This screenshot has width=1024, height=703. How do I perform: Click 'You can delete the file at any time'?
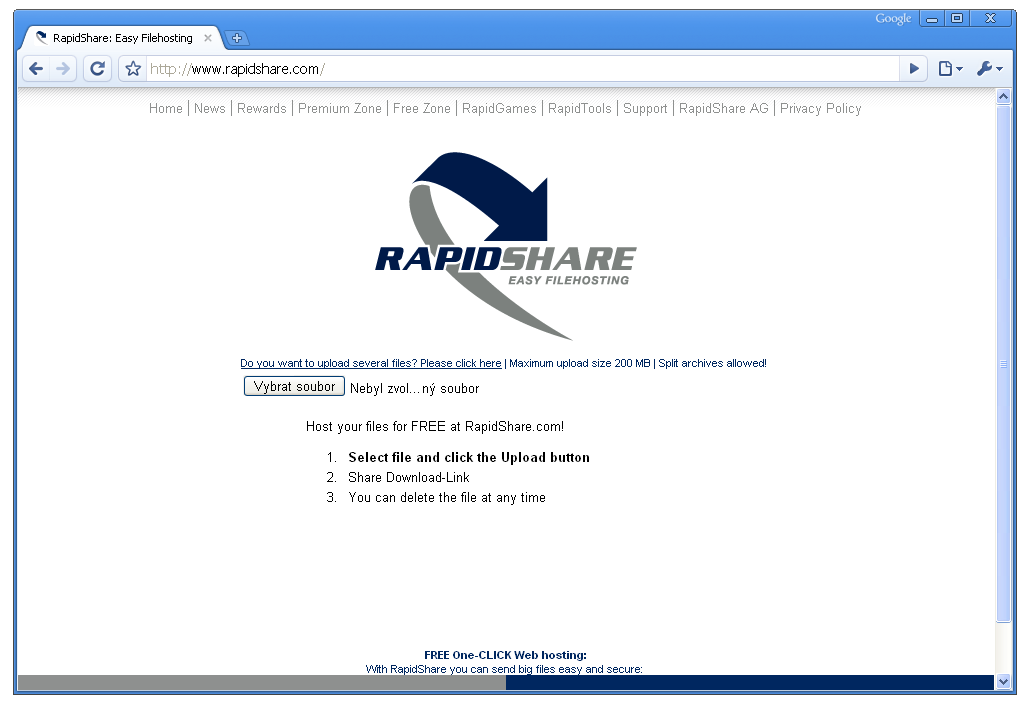(x=447, y=498)
